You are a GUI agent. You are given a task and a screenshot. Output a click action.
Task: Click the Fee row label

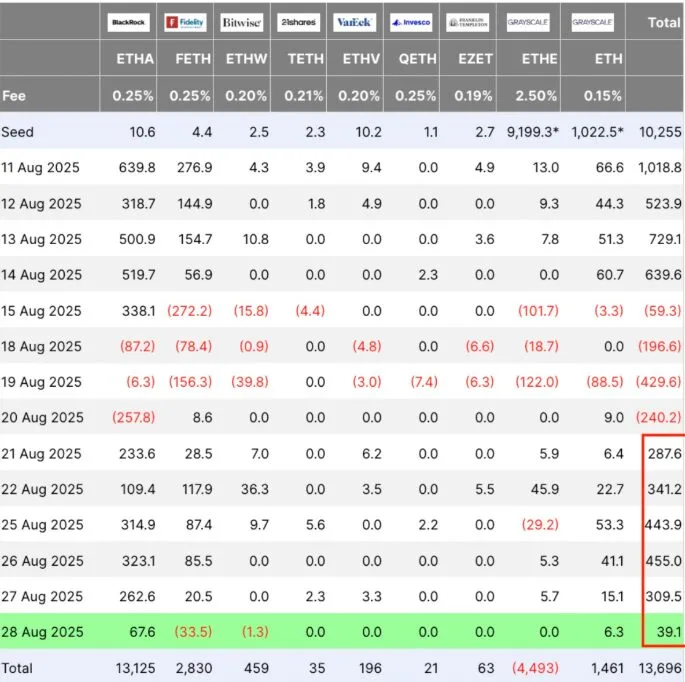(14, 96)
